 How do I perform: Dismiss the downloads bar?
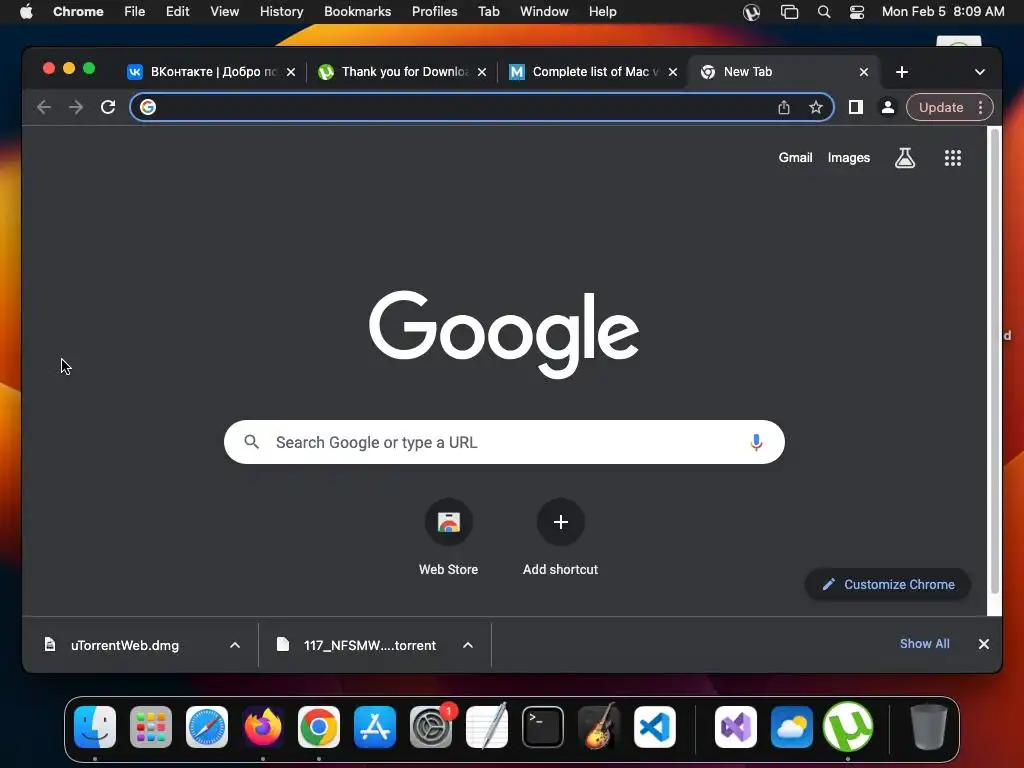tap(984, 644)
